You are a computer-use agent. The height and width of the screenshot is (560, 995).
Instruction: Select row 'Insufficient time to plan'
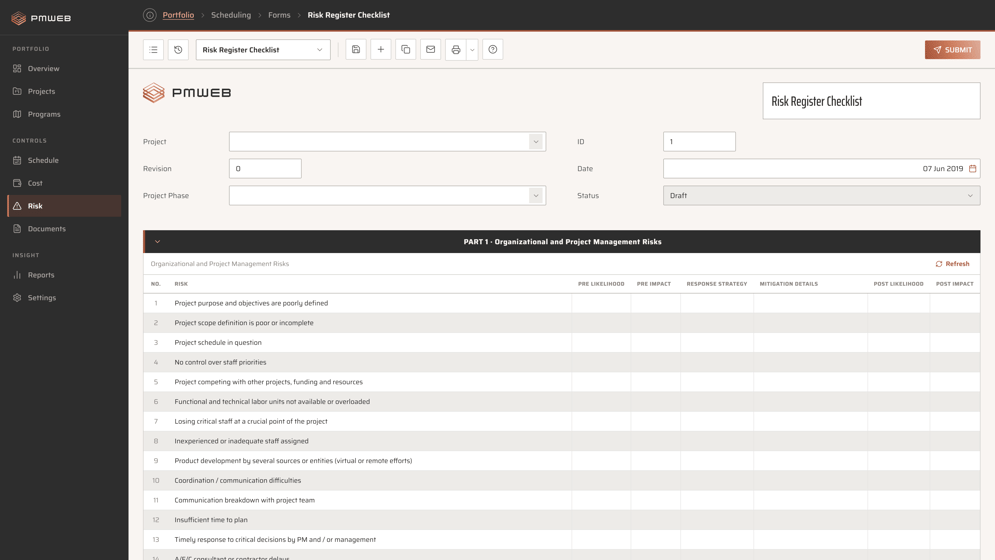pyautogui.click(x=562, y=520)
